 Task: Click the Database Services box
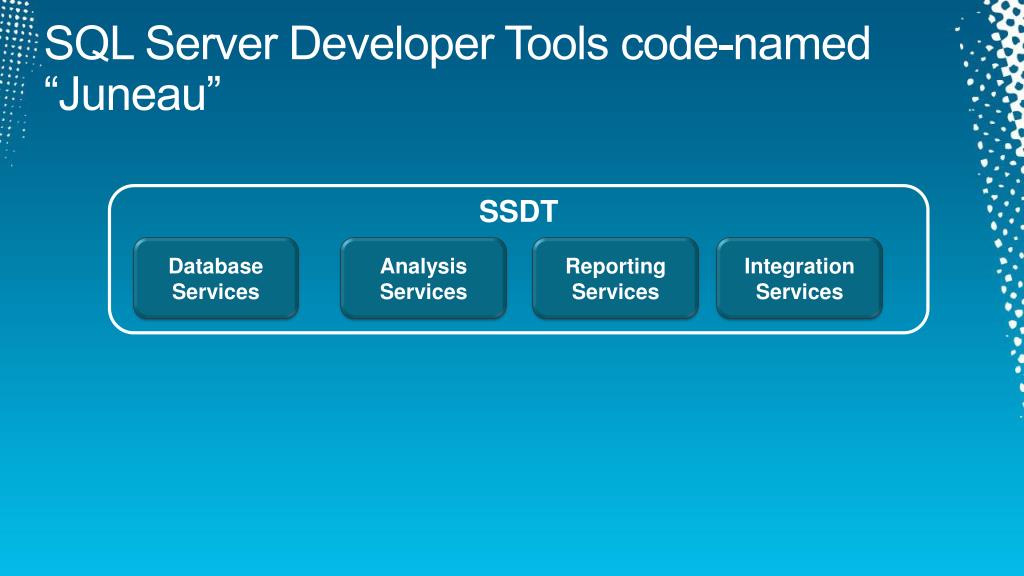point(216,279)
